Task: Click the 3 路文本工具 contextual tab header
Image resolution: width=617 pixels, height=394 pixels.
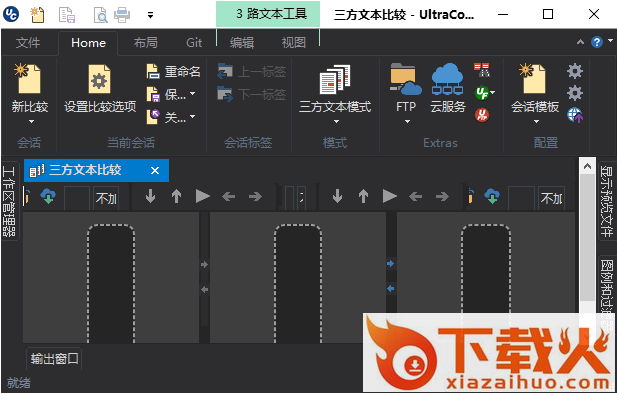Action: [268, 14]
